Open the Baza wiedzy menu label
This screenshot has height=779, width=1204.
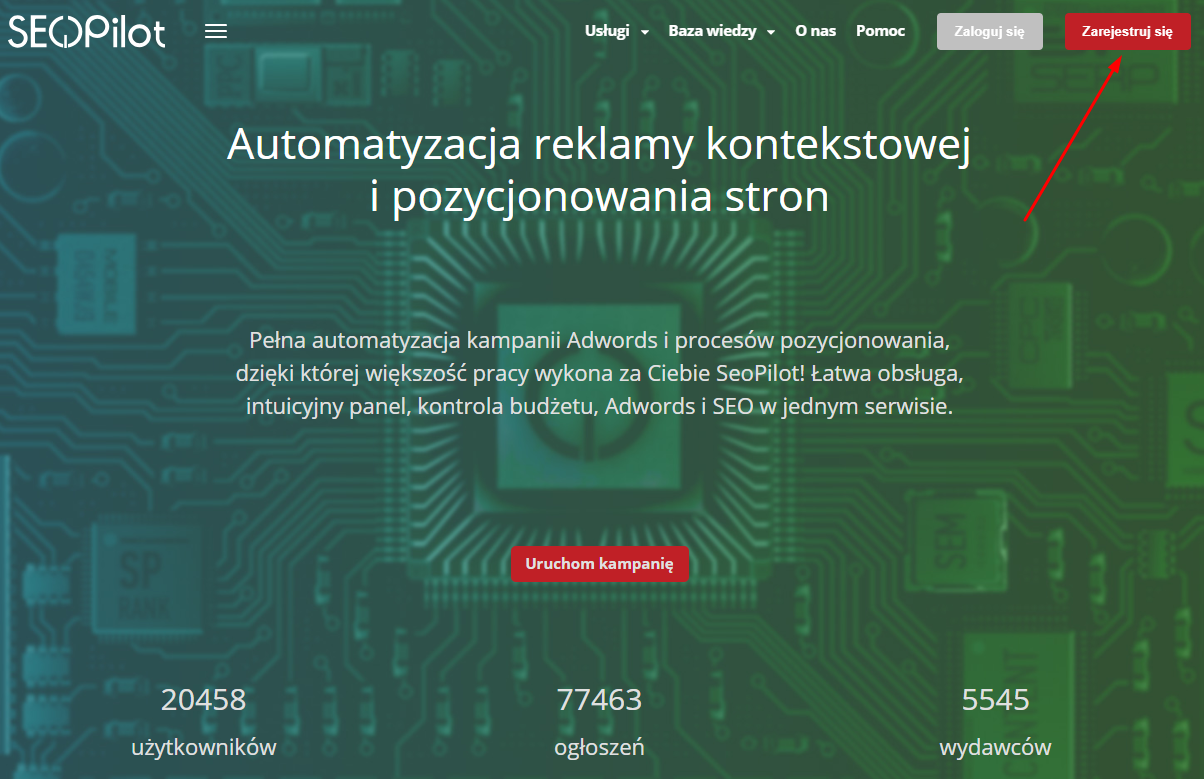(712, 31)
